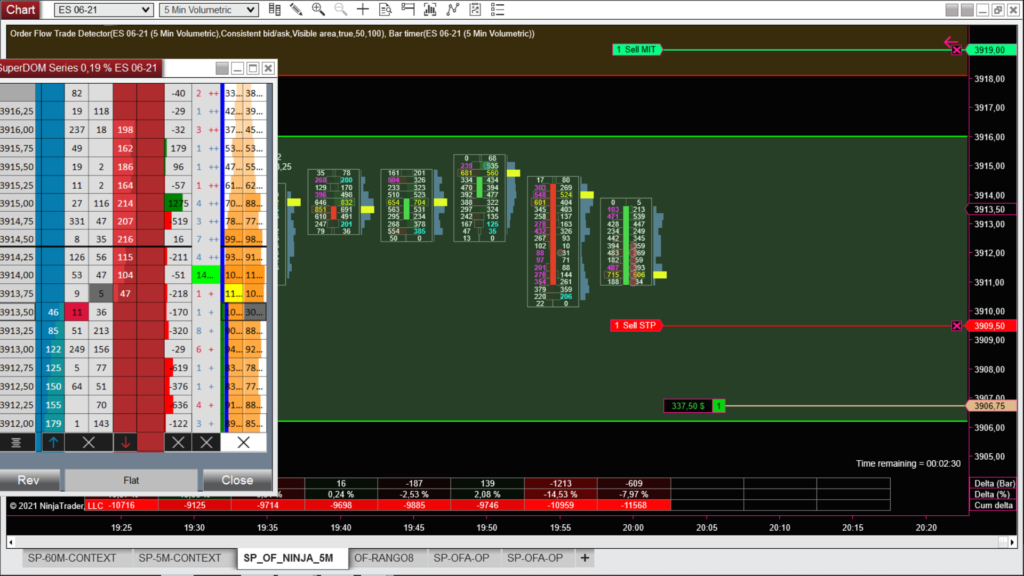Click the 3914,00 price row in SuperDOM
The height and width of the screenshot is (576, 1024).
[x=18, y=275]
